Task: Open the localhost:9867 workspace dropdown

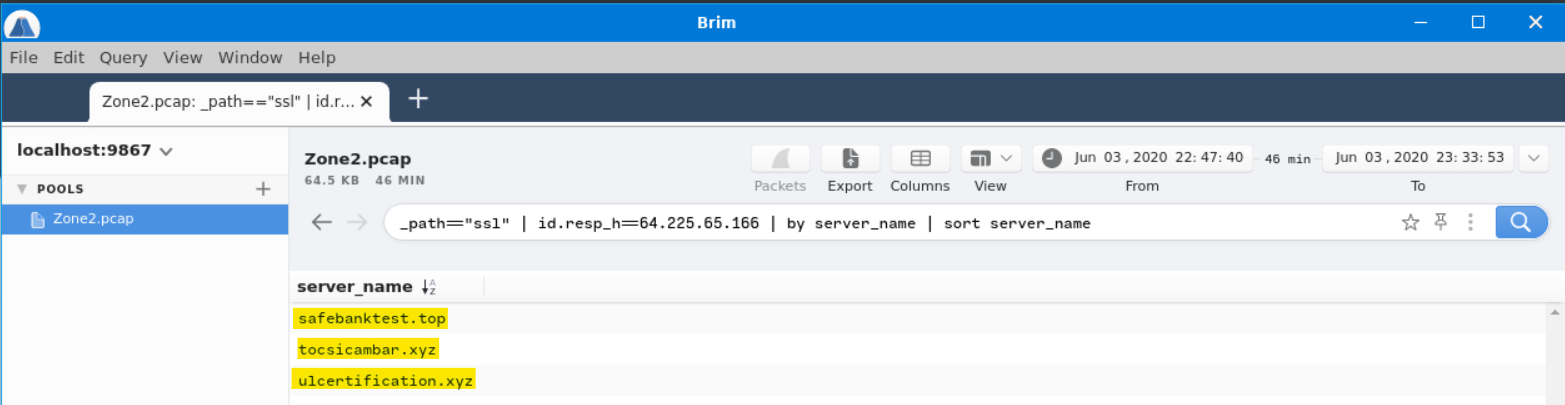Action: click(x=95, y=151)
